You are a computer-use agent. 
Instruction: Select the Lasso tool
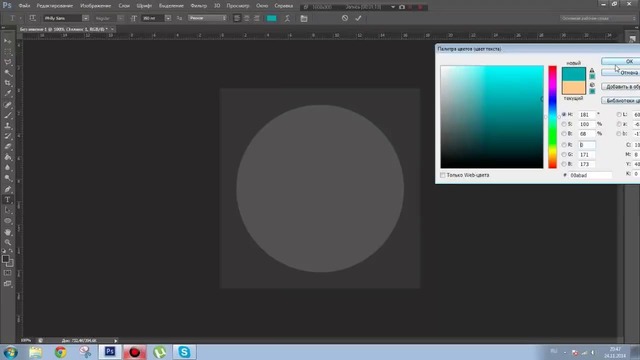(8, 62)
